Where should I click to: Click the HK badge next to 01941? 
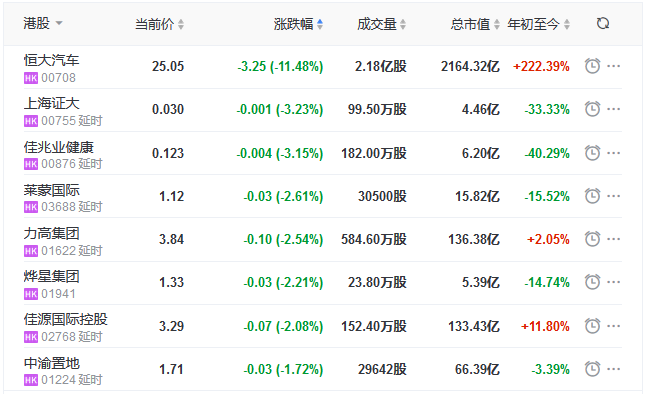point(30,294)
